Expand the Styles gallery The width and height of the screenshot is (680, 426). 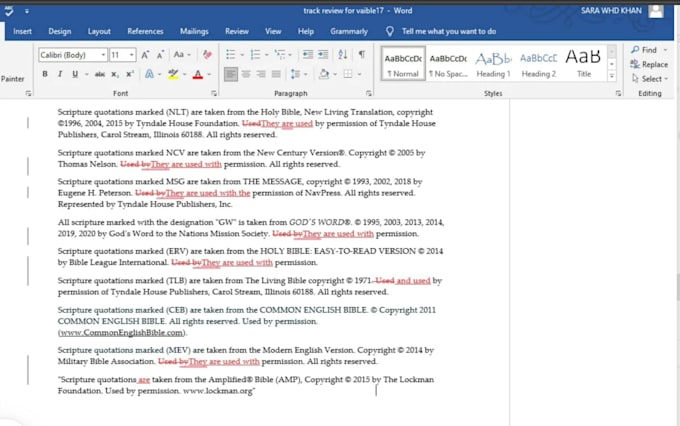click(x=612, y=76)
